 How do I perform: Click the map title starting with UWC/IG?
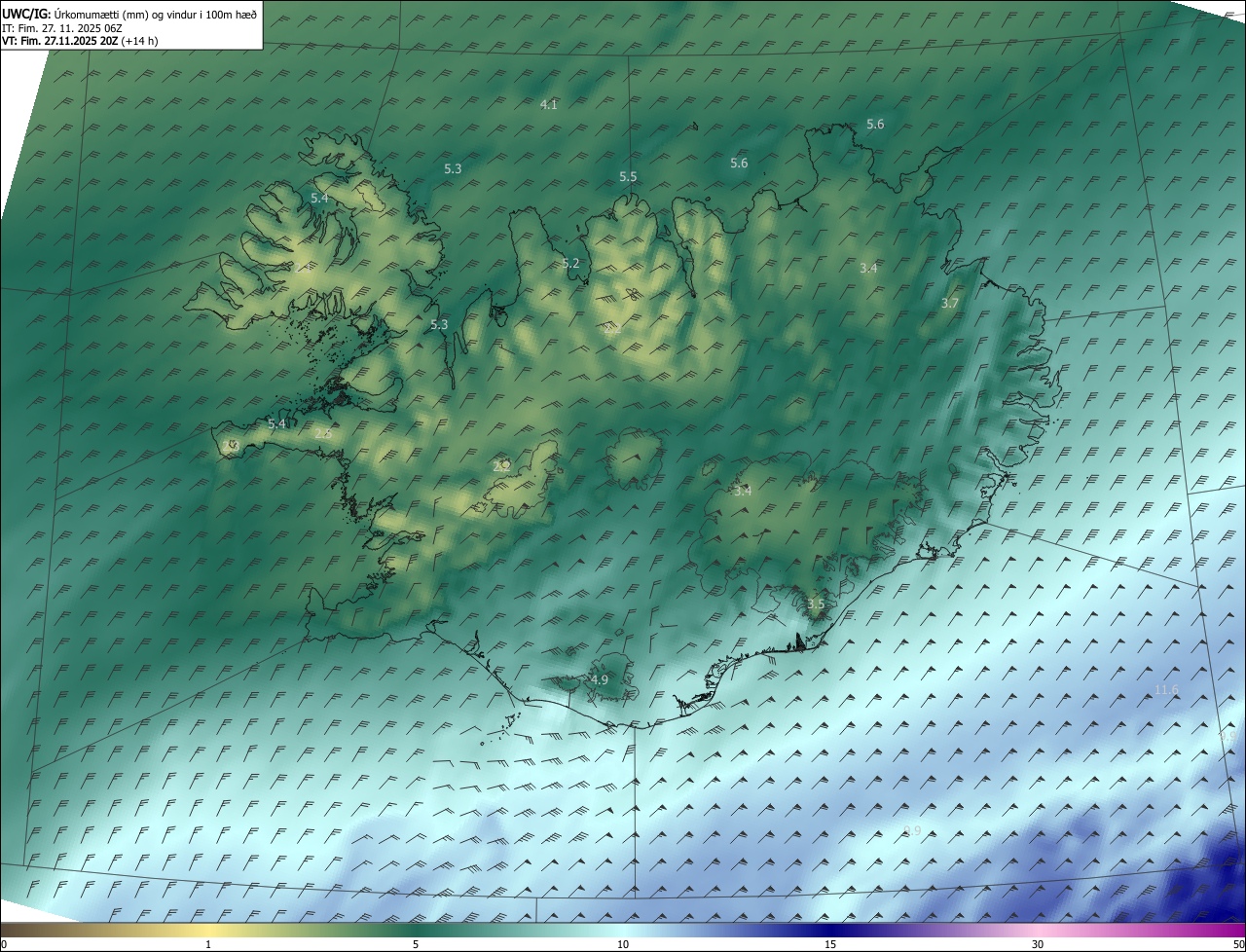click(x=129, y=13)
